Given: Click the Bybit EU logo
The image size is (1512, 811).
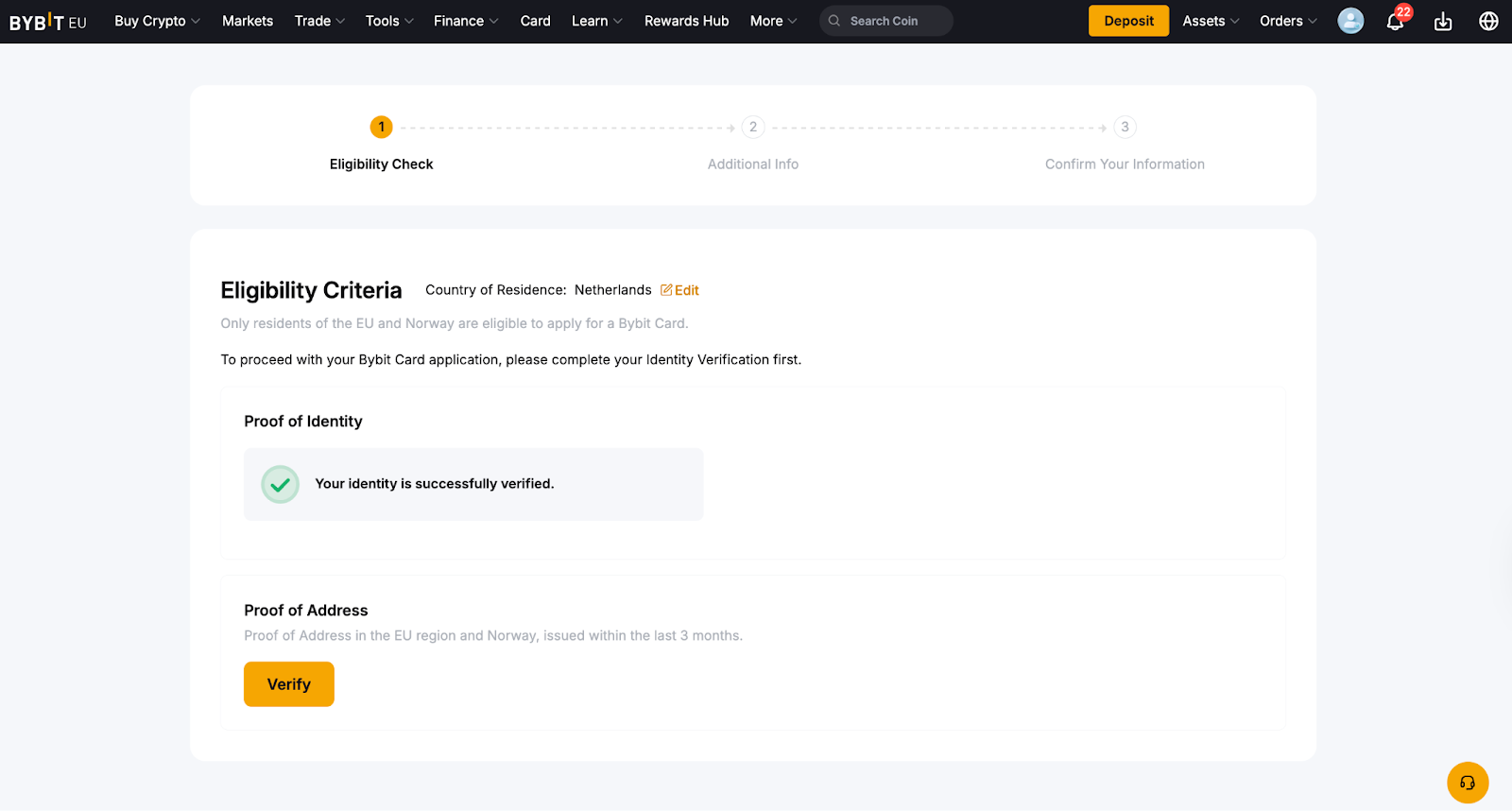Looking at the screenshot, I should pos(47,21).
